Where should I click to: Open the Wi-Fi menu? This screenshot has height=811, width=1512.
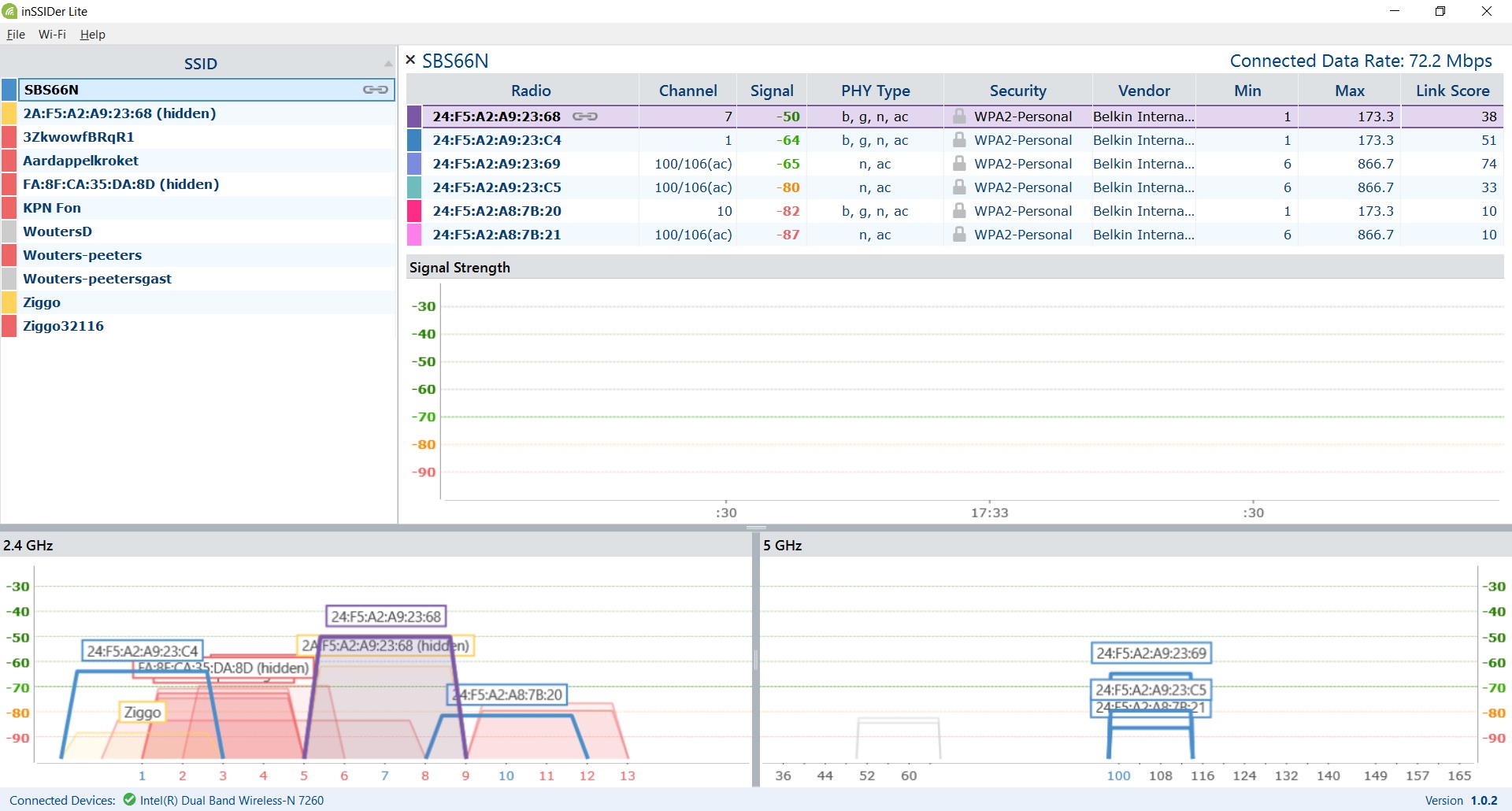[52, 35]
